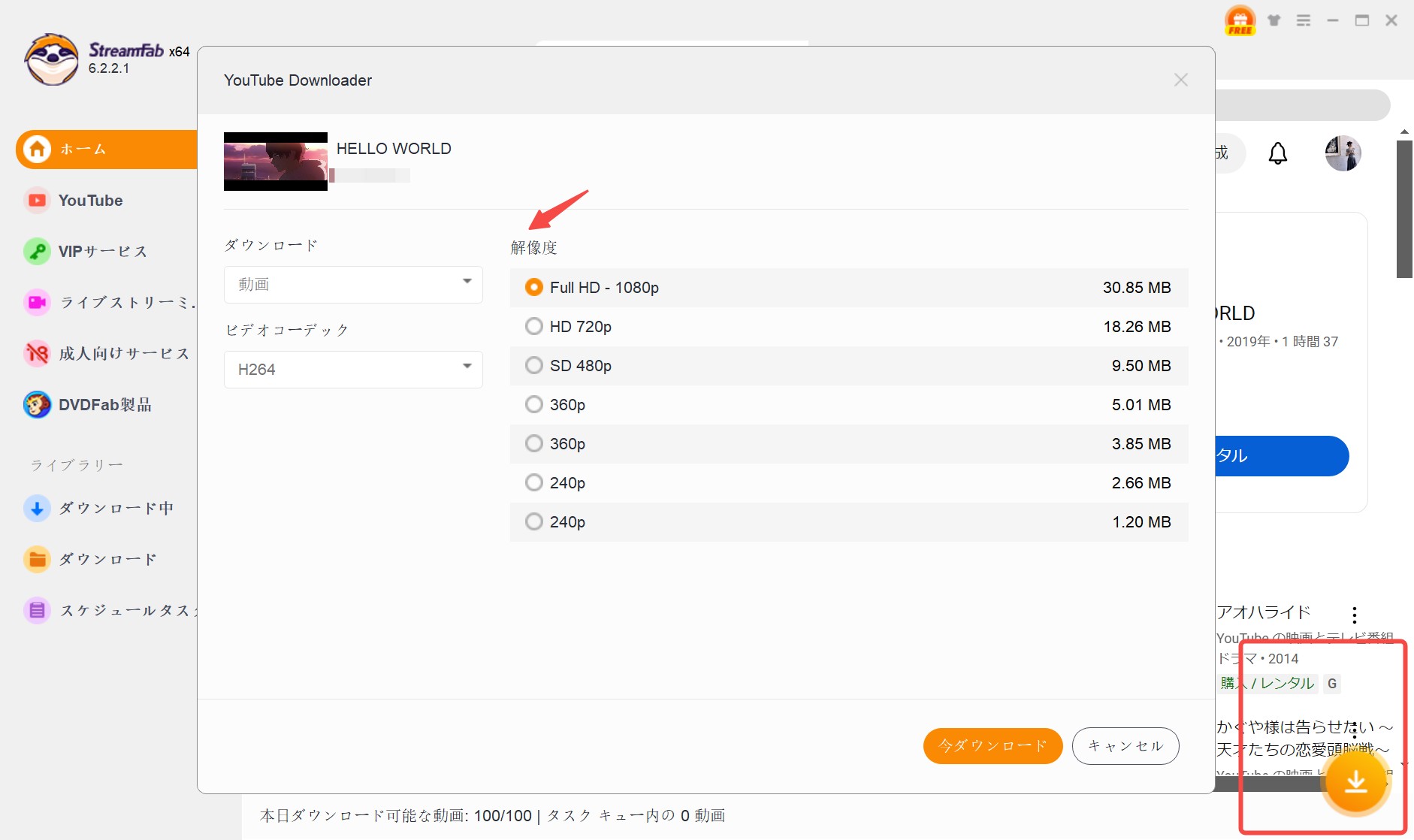Viewport: 1414px width, 840px height.
Task: Click the 今ダウンロード button
Action: click(993, 745)
